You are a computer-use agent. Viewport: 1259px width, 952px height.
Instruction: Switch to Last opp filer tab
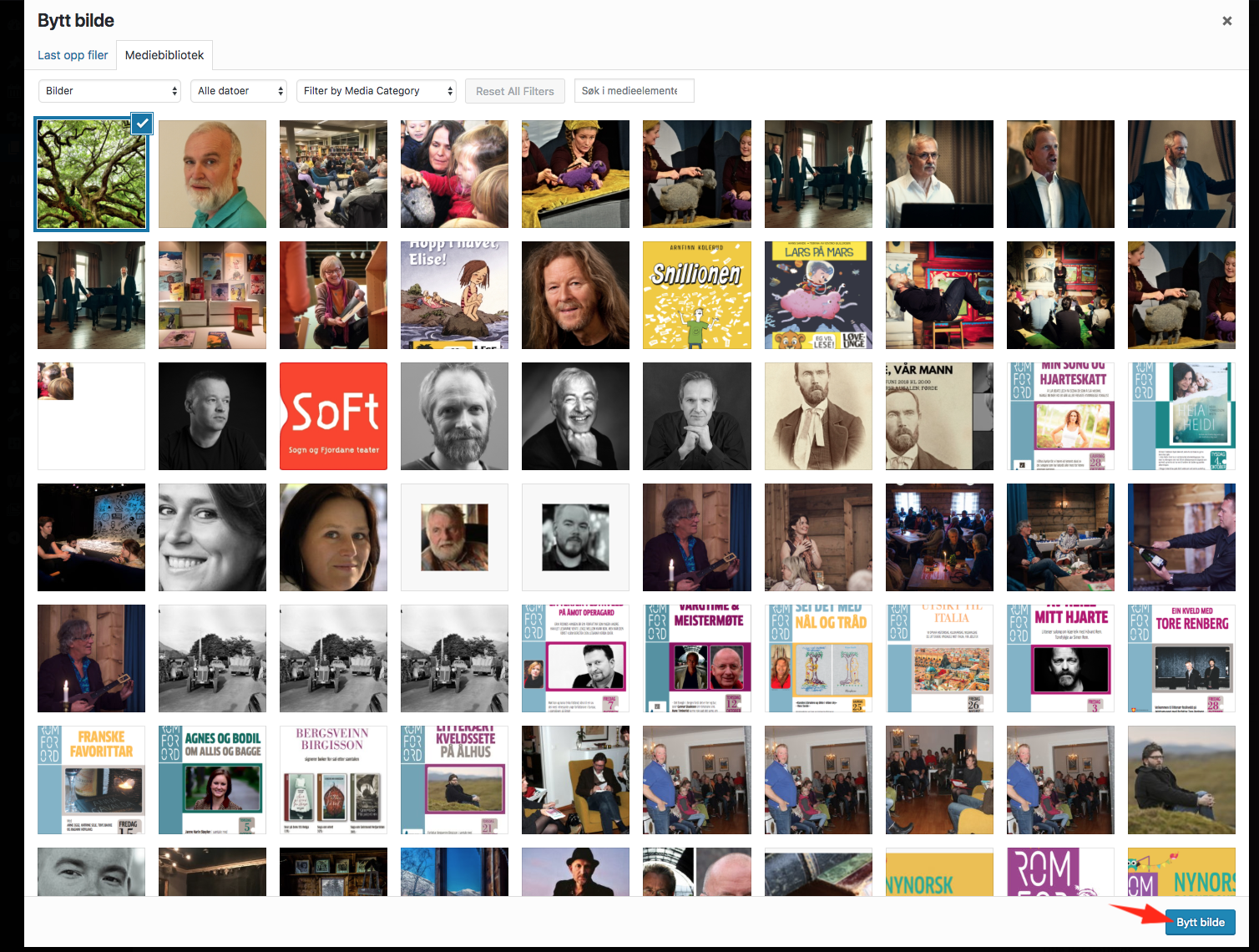coord(73,55)
